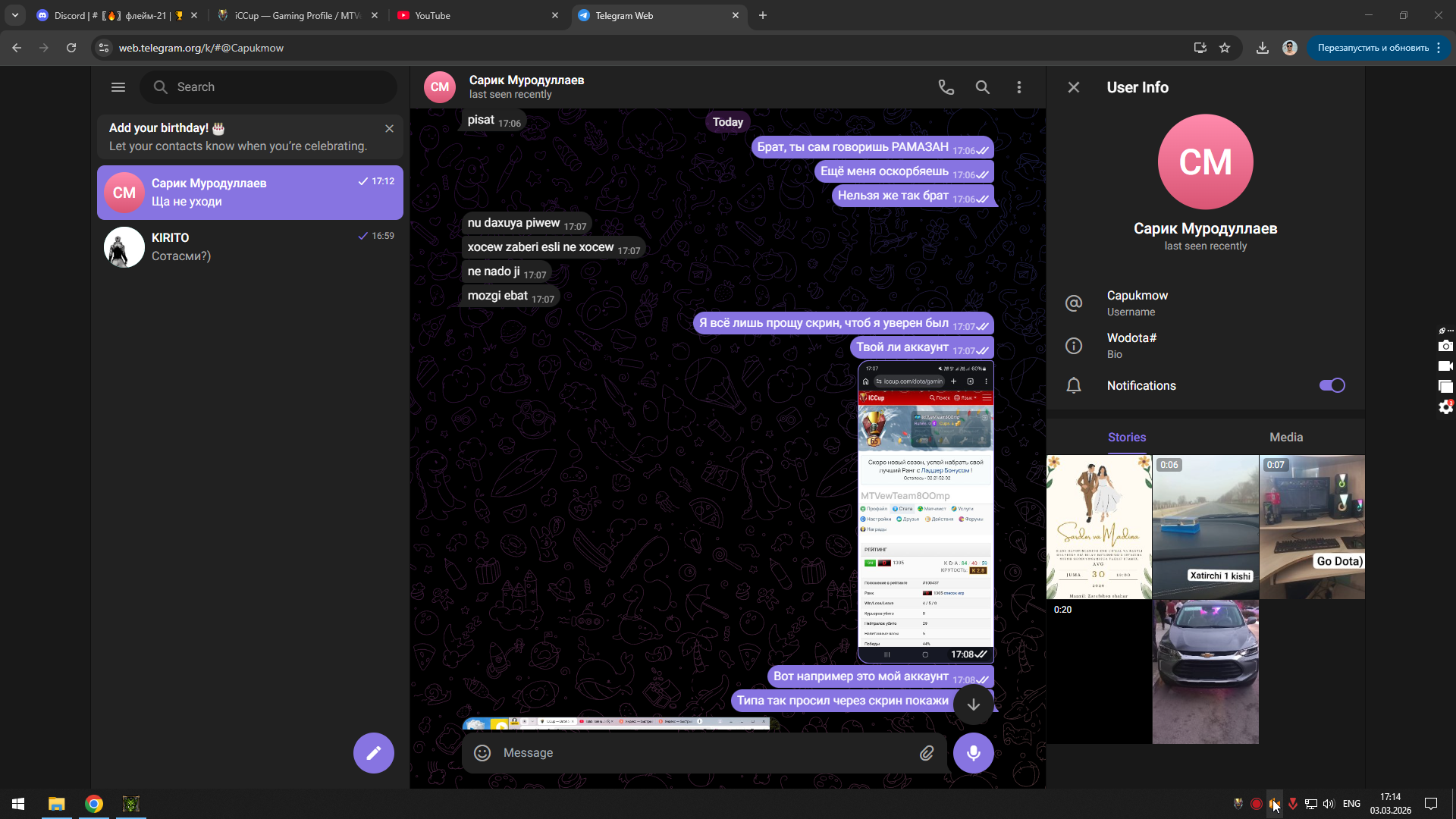Open the KIRITO chat
Viewport: 1456px width, 819px height.
tap(250, 247)
